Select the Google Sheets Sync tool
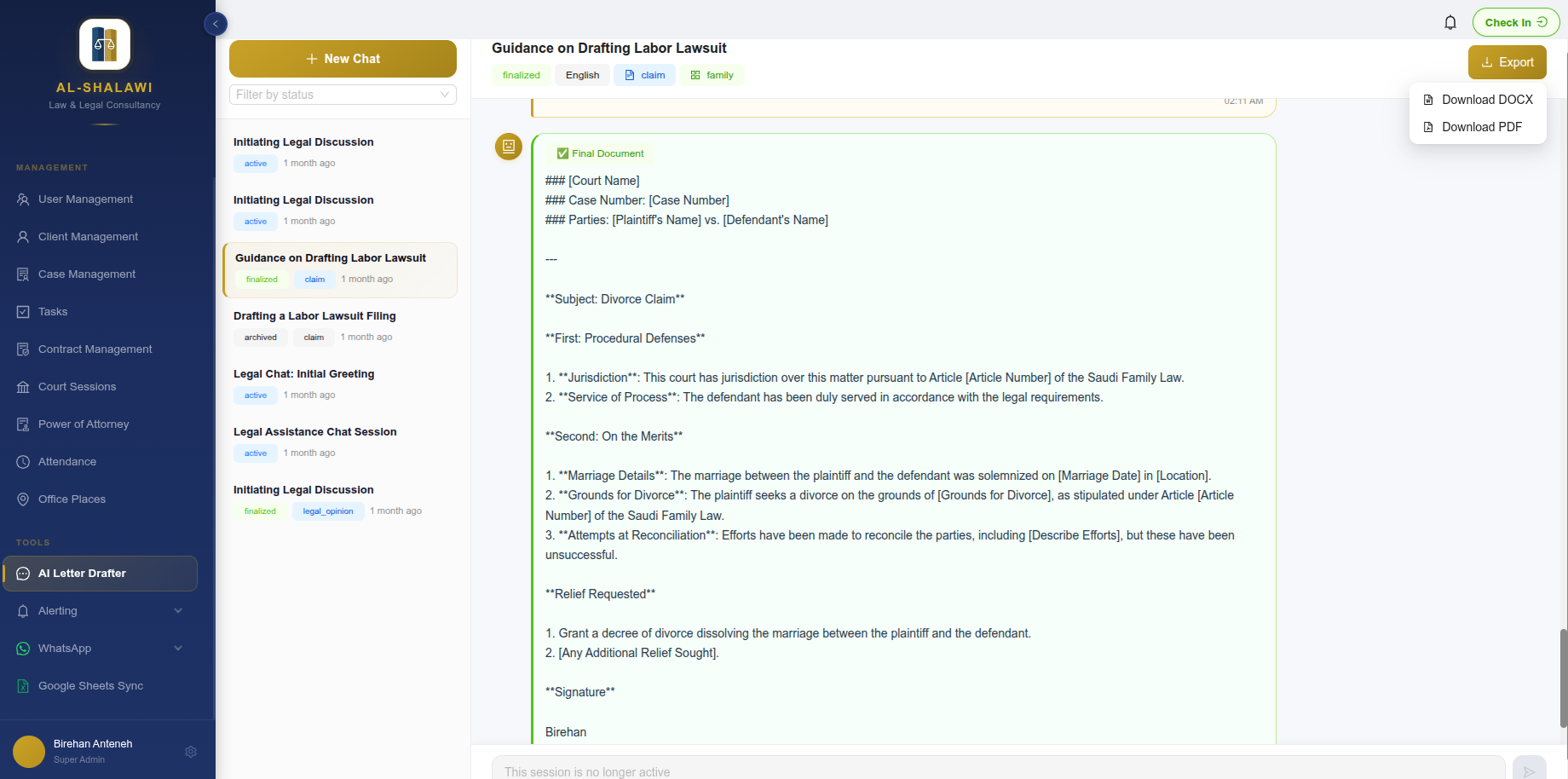1568x779 pixels. tap(89, 685)
